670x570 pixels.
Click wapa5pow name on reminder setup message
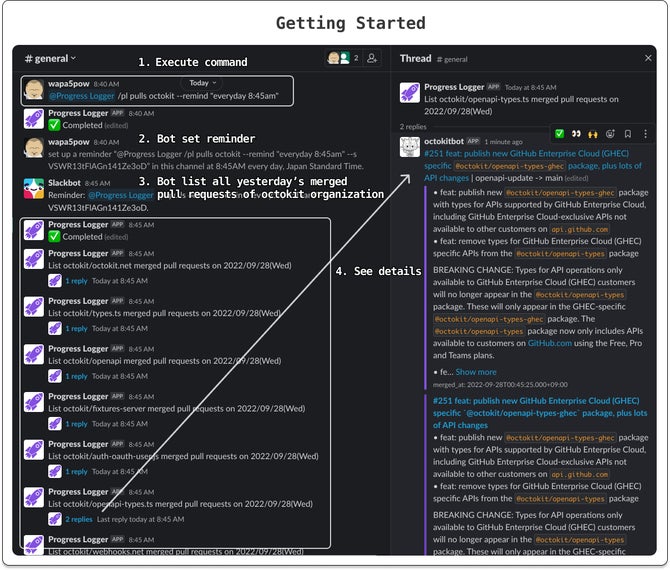69,142
